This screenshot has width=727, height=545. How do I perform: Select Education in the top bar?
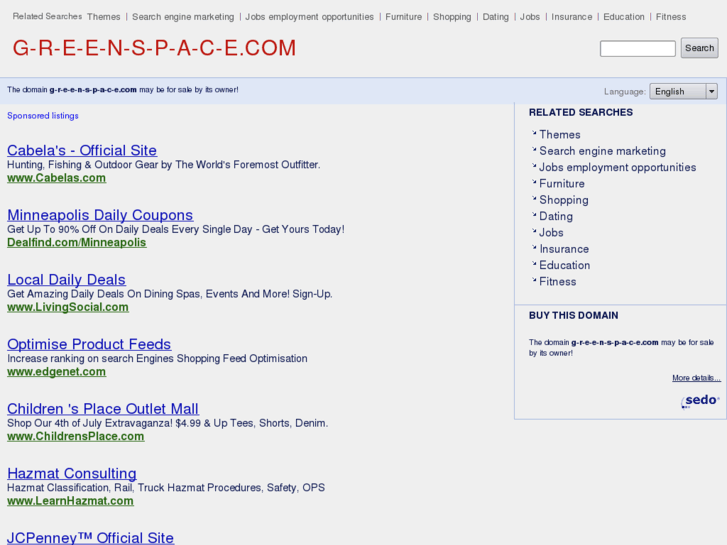click(x=624, y=17)
